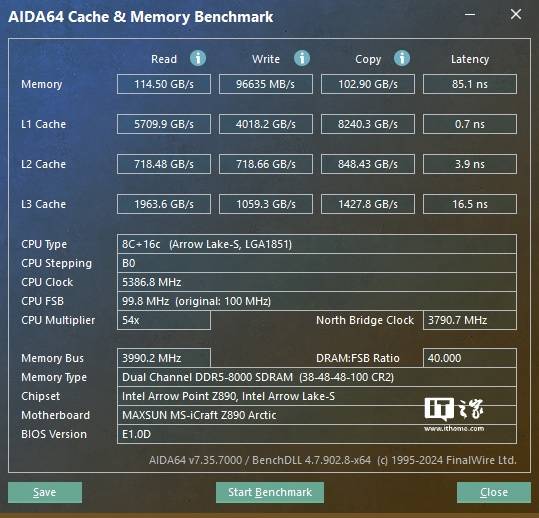Click the CPU Type field showing Arrow Lake-S
The width and height of the screenshot is (539, 518).
pyautogui.click(x=317, y=244)
